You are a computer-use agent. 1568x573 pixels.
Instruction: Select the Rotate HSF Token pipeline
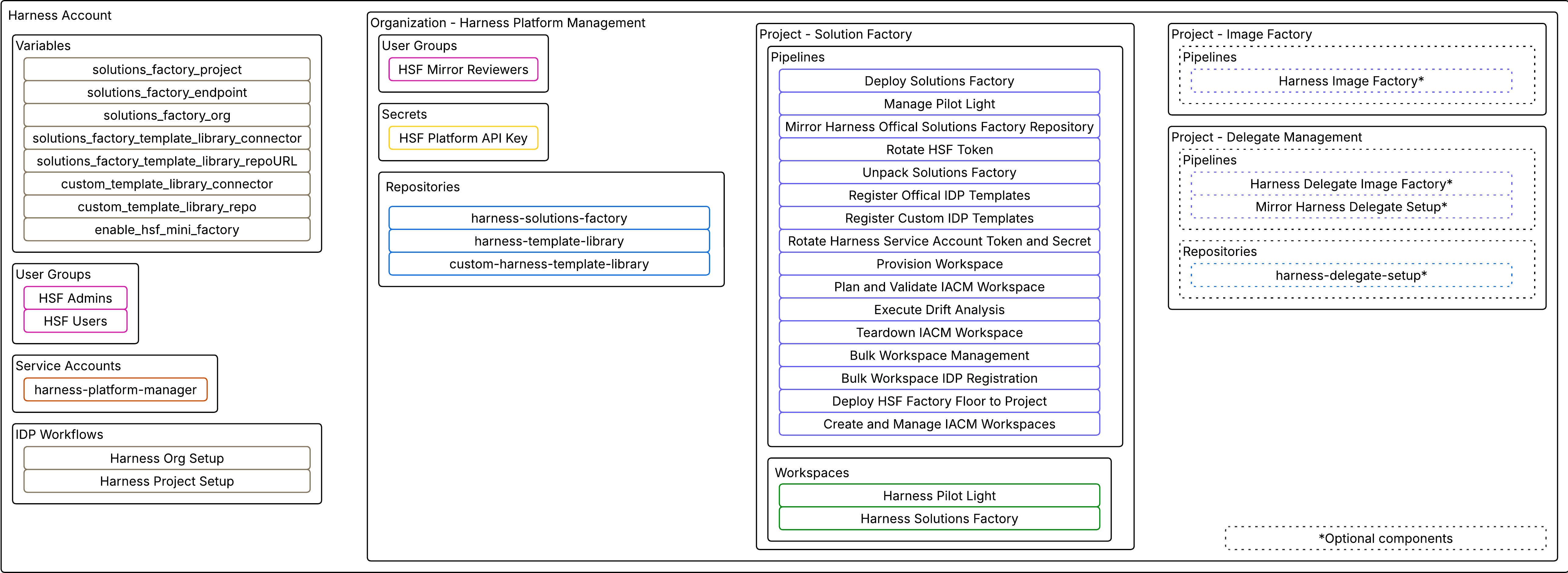pos(939,150)
